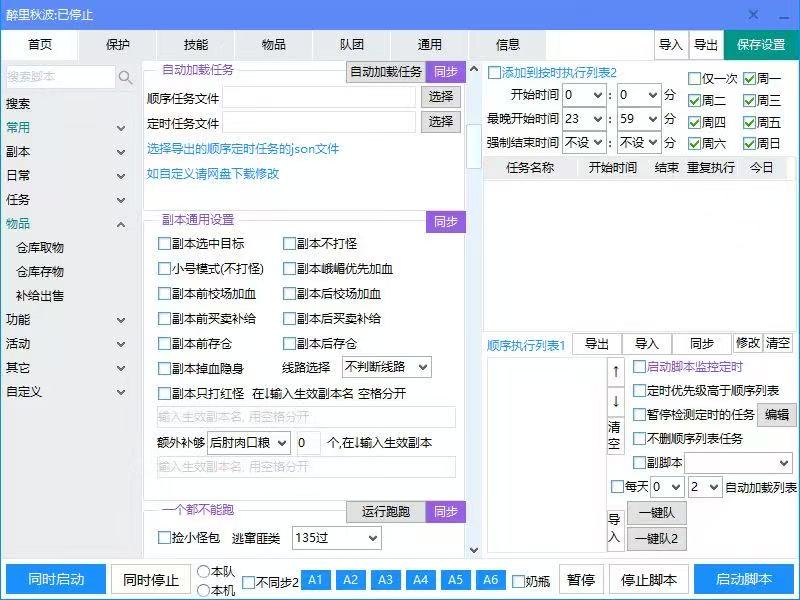Click the A4 window button
The height and width of the screenshot is (600, 800).
(420, 580)
